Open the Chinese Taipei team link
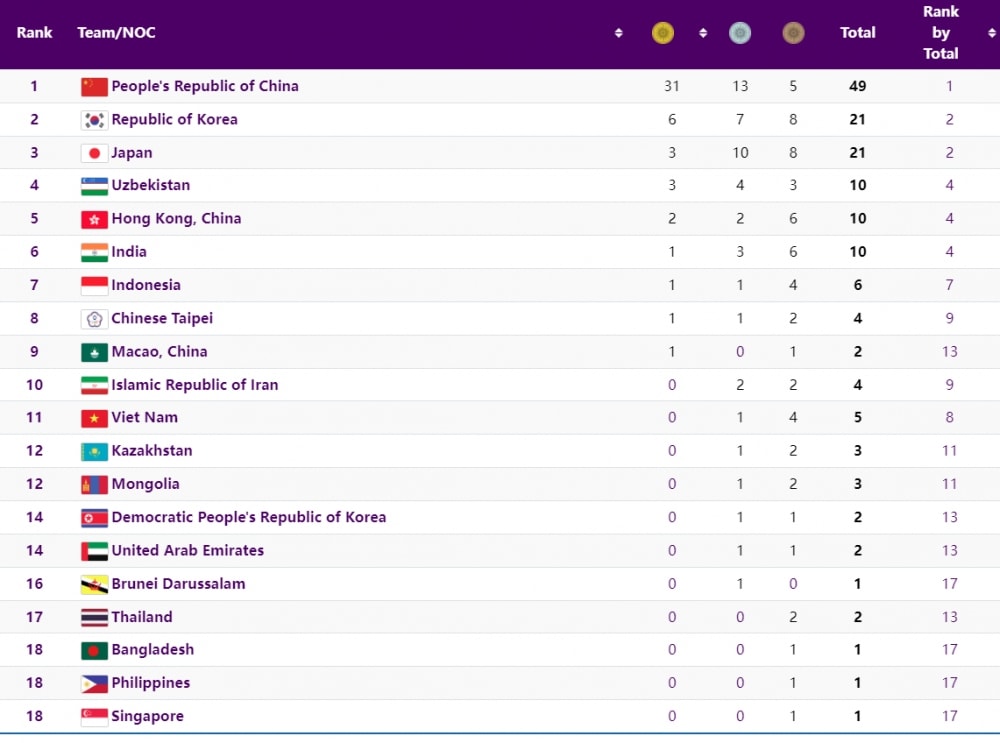The width and height of the screenshot is (1000, 743). (x=162, y=318)
